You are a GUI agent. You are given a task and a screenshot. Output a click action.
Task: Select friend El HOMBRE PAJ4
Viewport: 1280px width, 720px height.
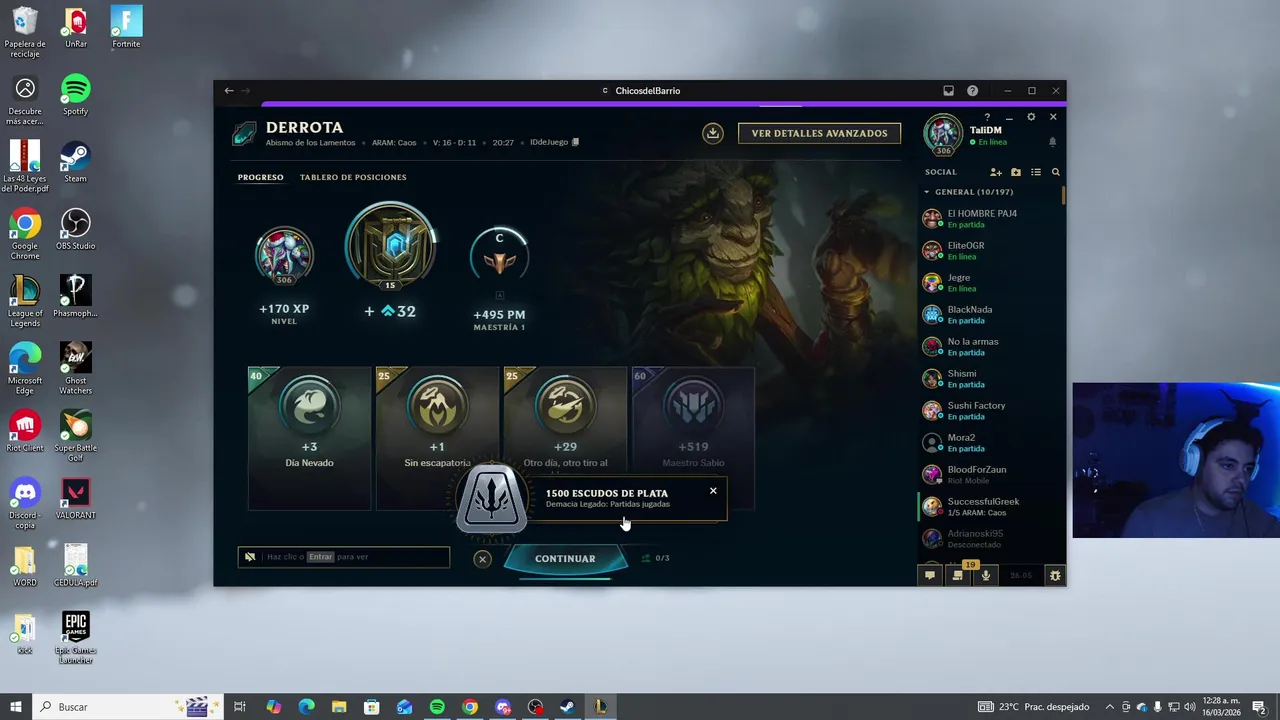point(990,218)
